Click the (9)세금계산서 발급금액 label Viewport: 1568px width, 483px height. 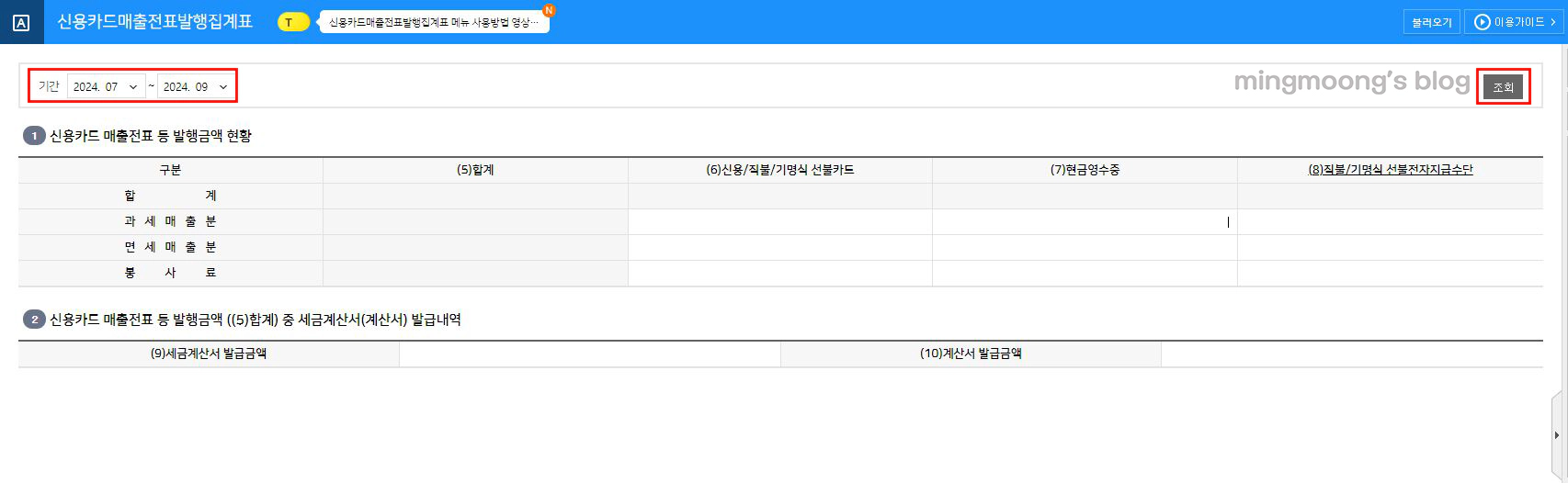pyautogui.click(x=209, y=354)
